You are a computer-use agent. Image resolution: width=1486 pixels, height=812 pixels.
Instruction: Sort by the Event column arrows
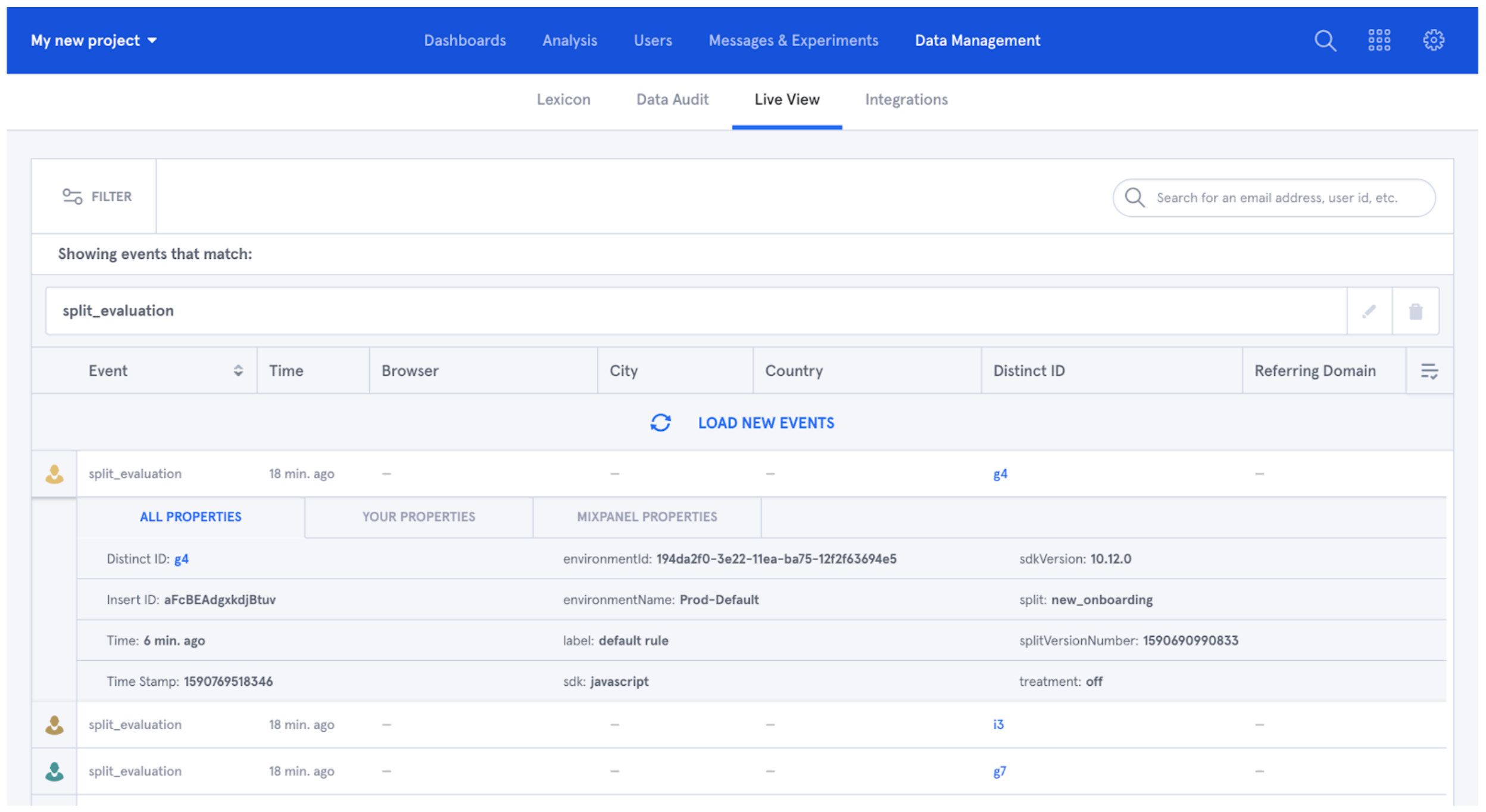(x=238, y=371)
